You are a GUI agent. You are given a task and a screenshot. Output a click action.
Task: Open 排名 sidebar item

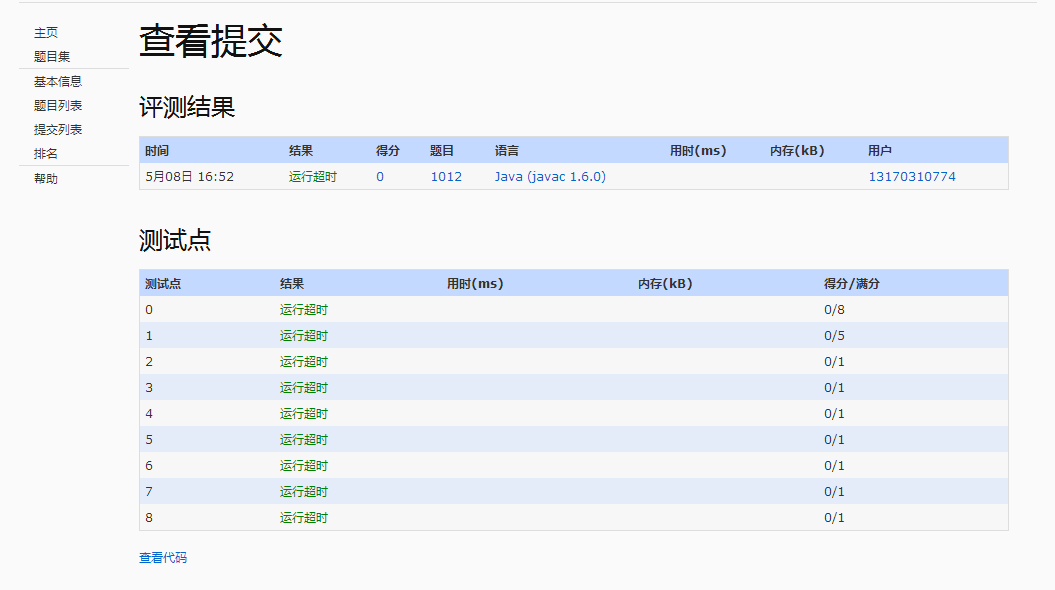(46, 153)
